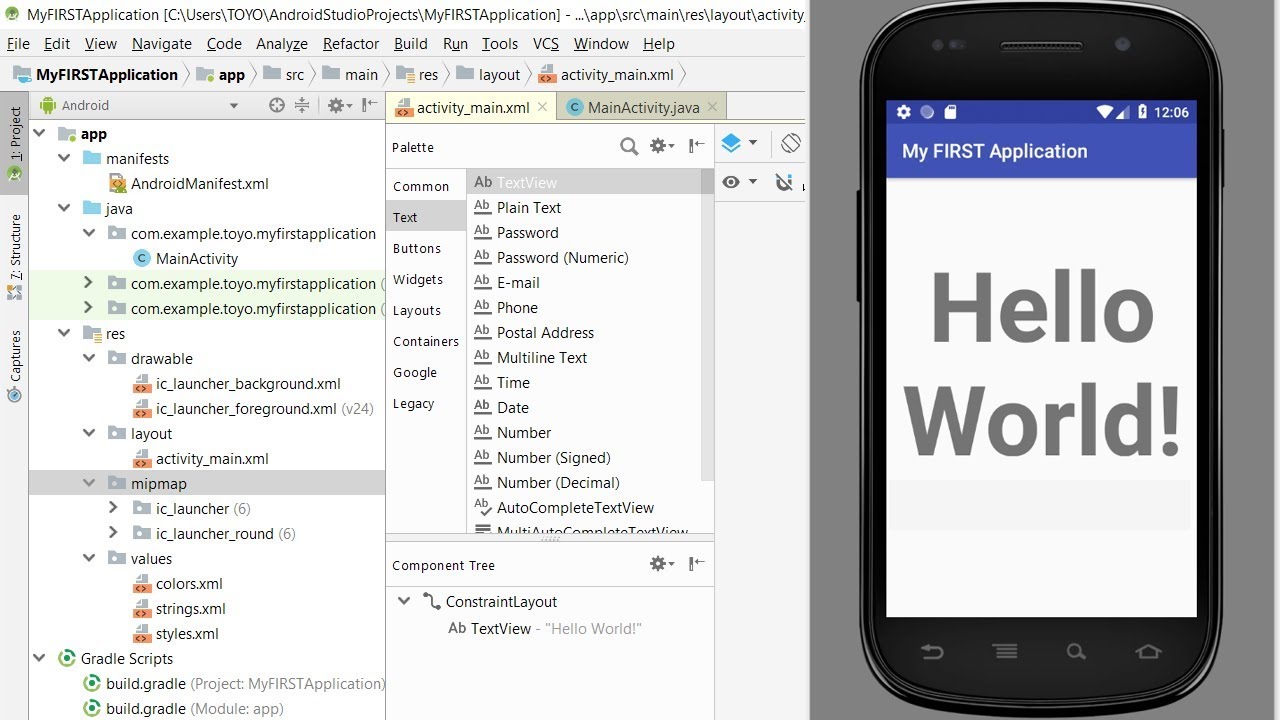Open the 1: Project side tool window

click(x=15, y=144)
